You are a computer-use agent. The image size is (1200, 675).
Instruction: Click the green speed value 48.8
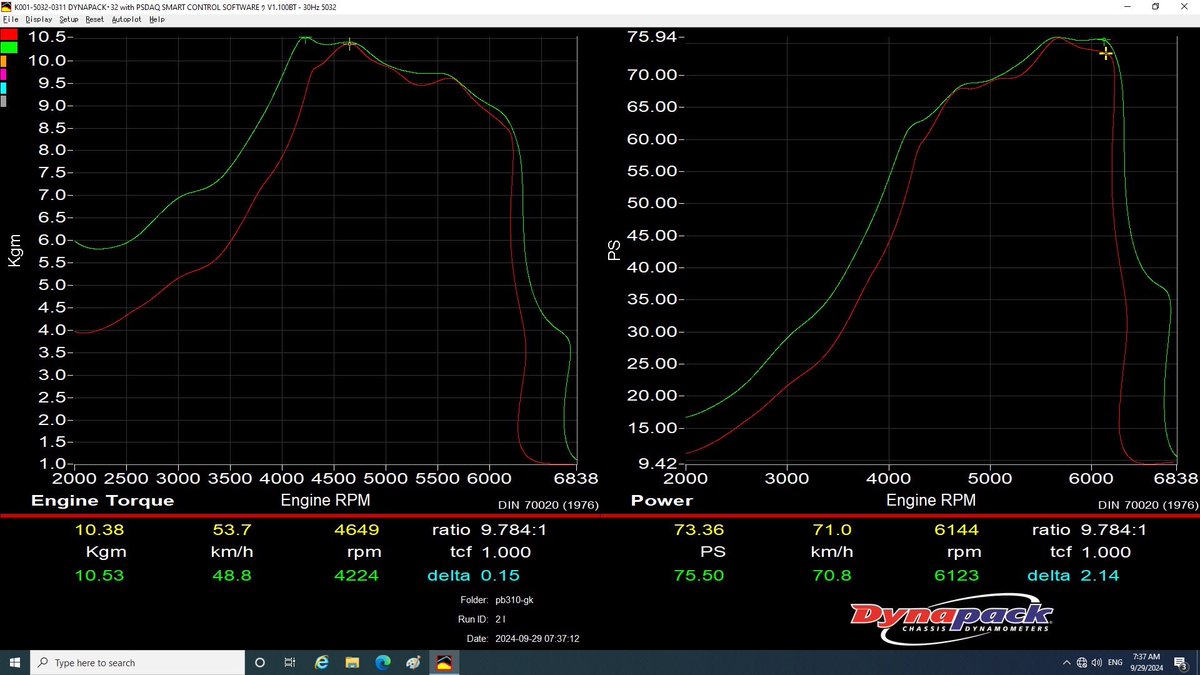coord(231,575)
